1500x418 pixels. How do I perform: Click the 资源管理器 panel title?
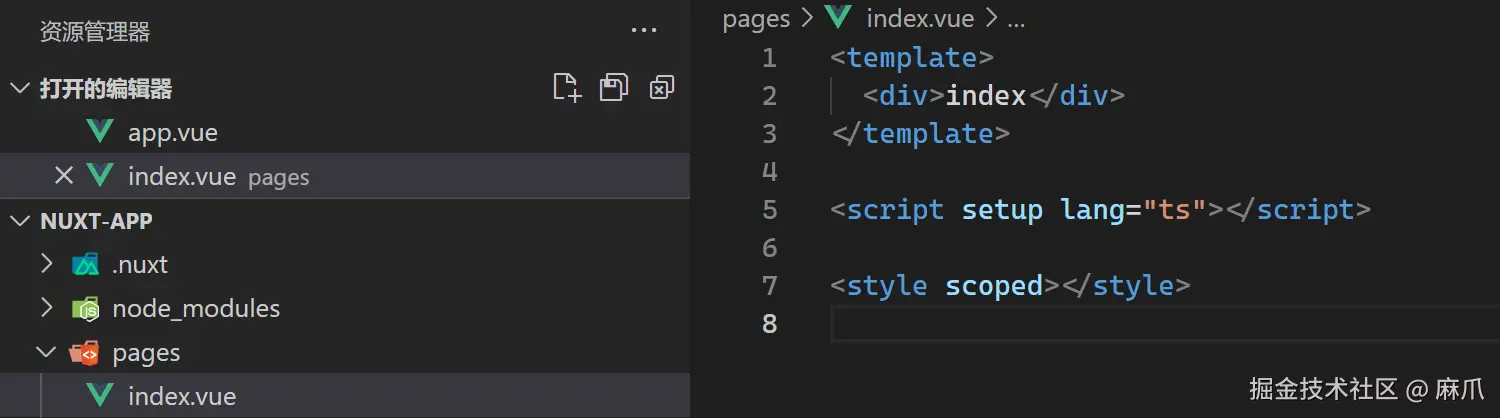(x=95, y=32)
